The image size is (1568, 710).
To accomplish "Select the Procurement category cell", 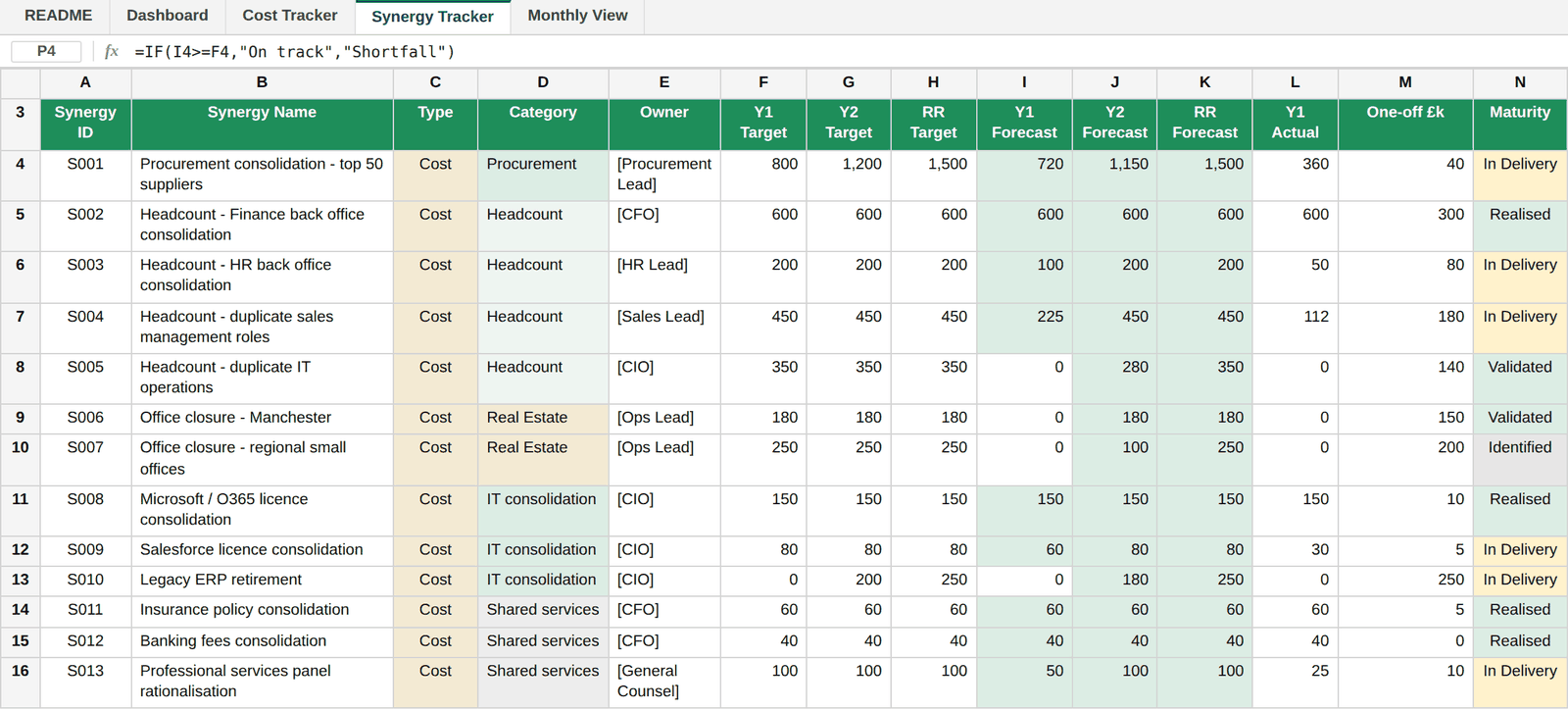I will [543, 176].
